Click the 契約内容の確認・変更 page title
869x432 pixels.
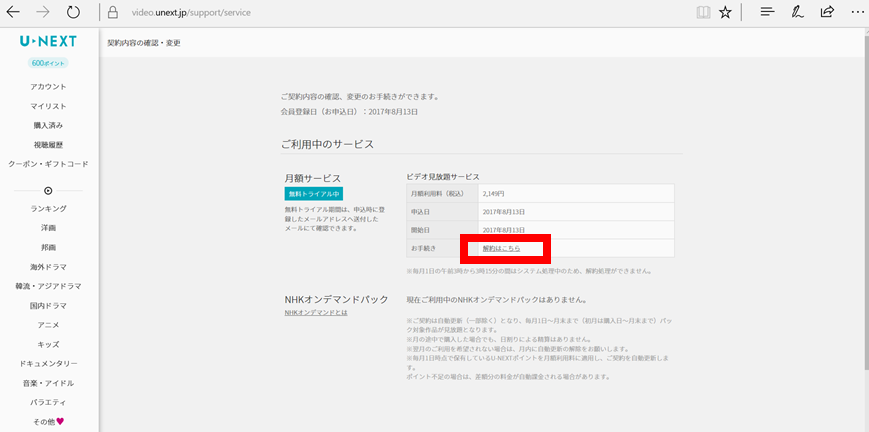tap(144, 43)
